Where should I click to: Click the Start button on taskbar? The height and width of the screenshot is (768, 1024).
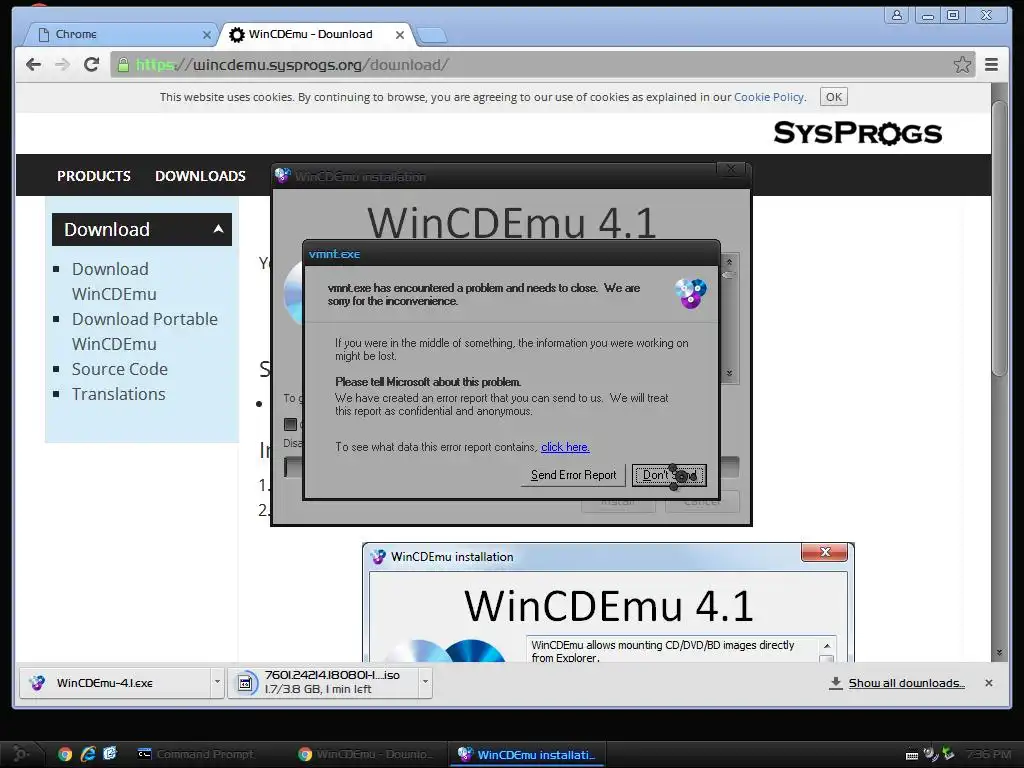[x=21, y=754]
